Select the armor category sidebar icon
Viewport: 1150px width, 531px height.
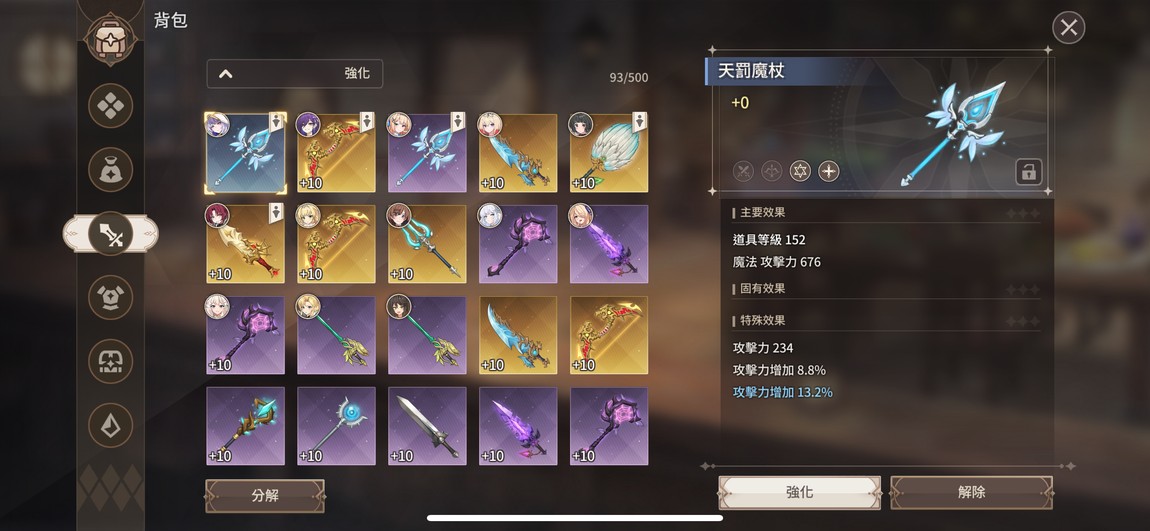coord(110,297)
